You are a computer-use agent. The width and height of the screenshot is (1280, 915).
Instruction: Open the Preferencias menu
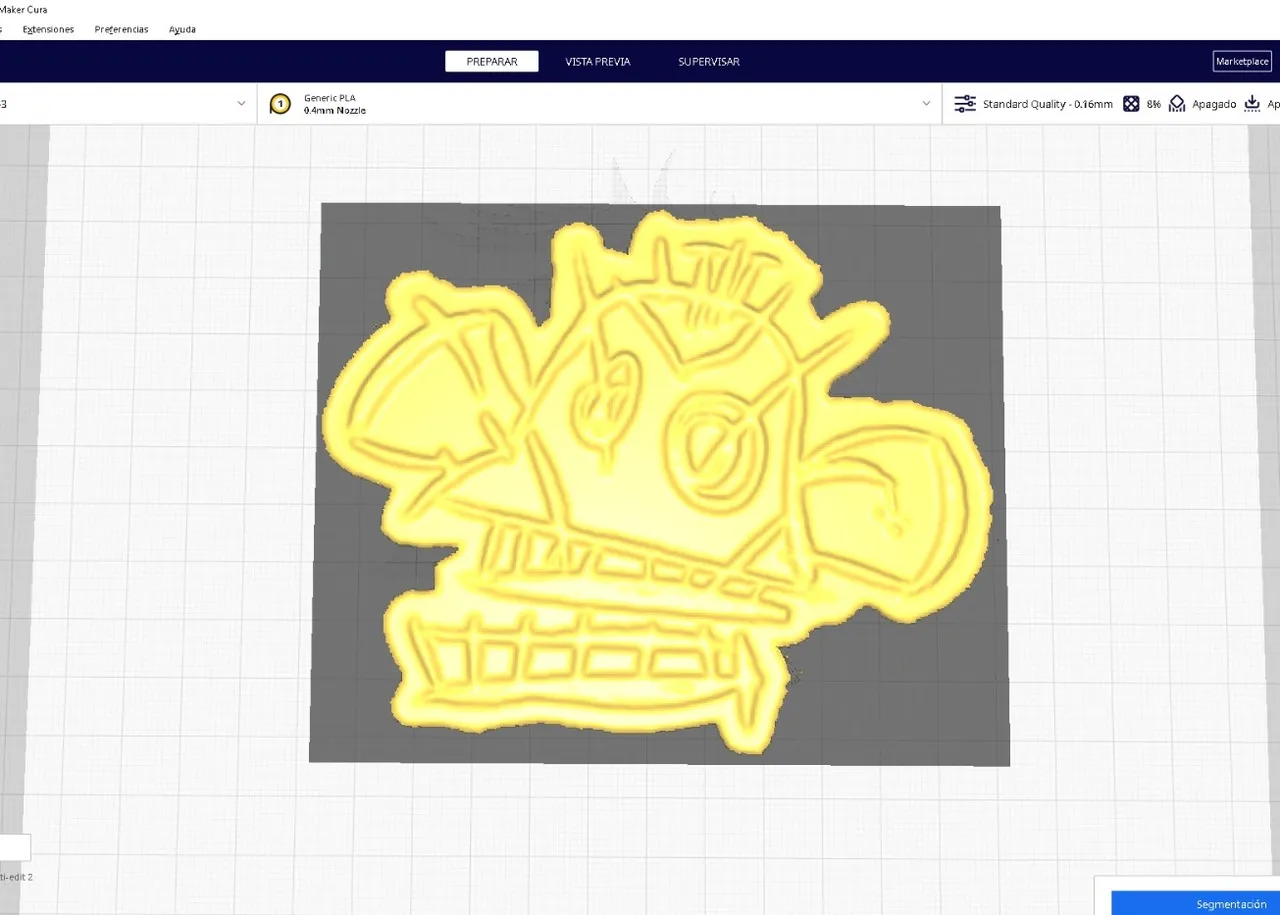click(x=121, y=29)
